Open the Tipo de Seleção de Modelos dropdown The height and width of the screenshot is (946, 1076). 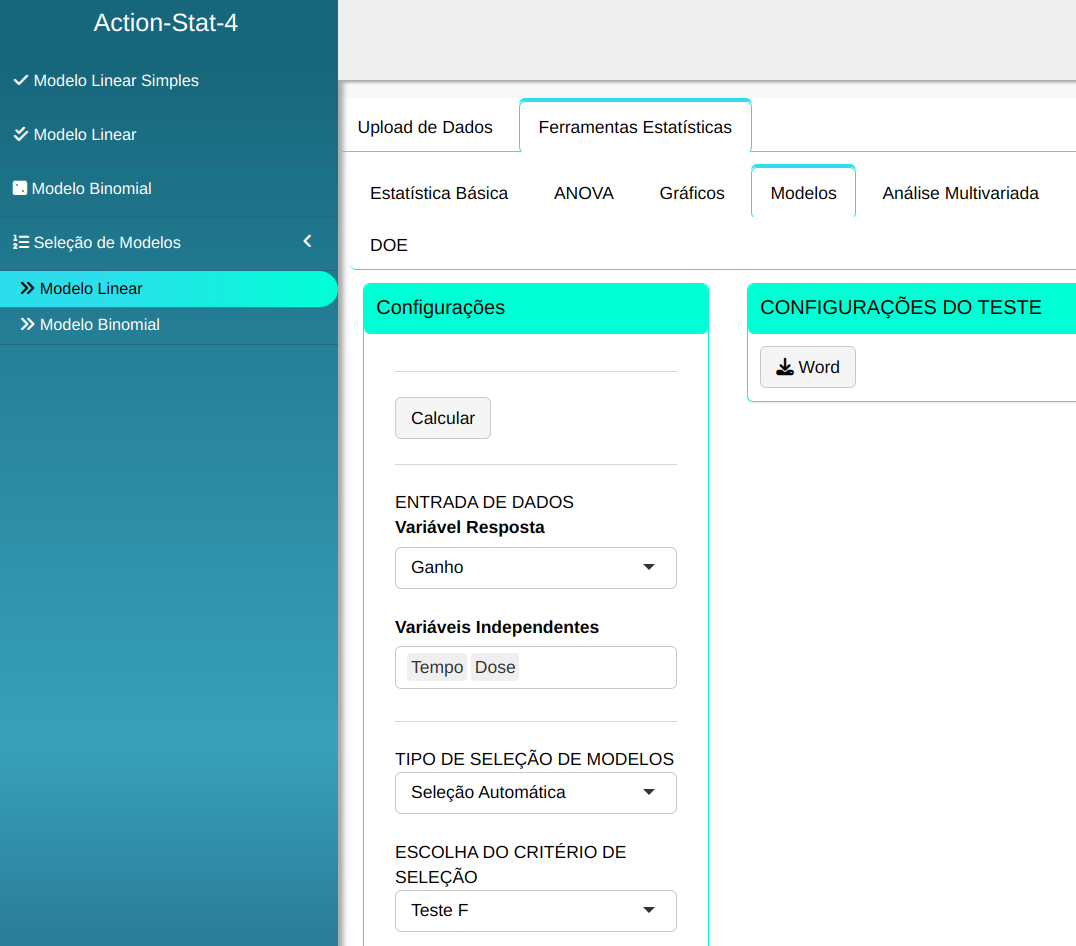click(x=535, y=792)
